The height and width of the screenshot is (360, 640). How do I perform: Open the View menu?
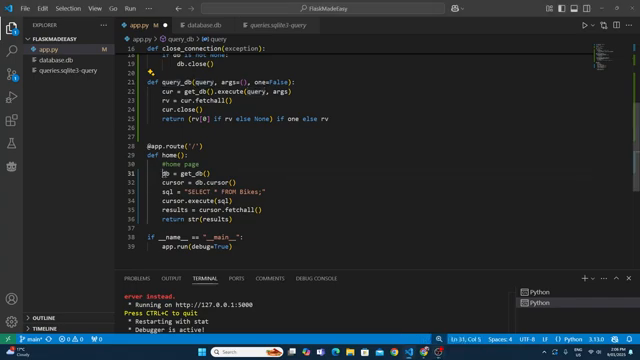(x=95, y=9)
